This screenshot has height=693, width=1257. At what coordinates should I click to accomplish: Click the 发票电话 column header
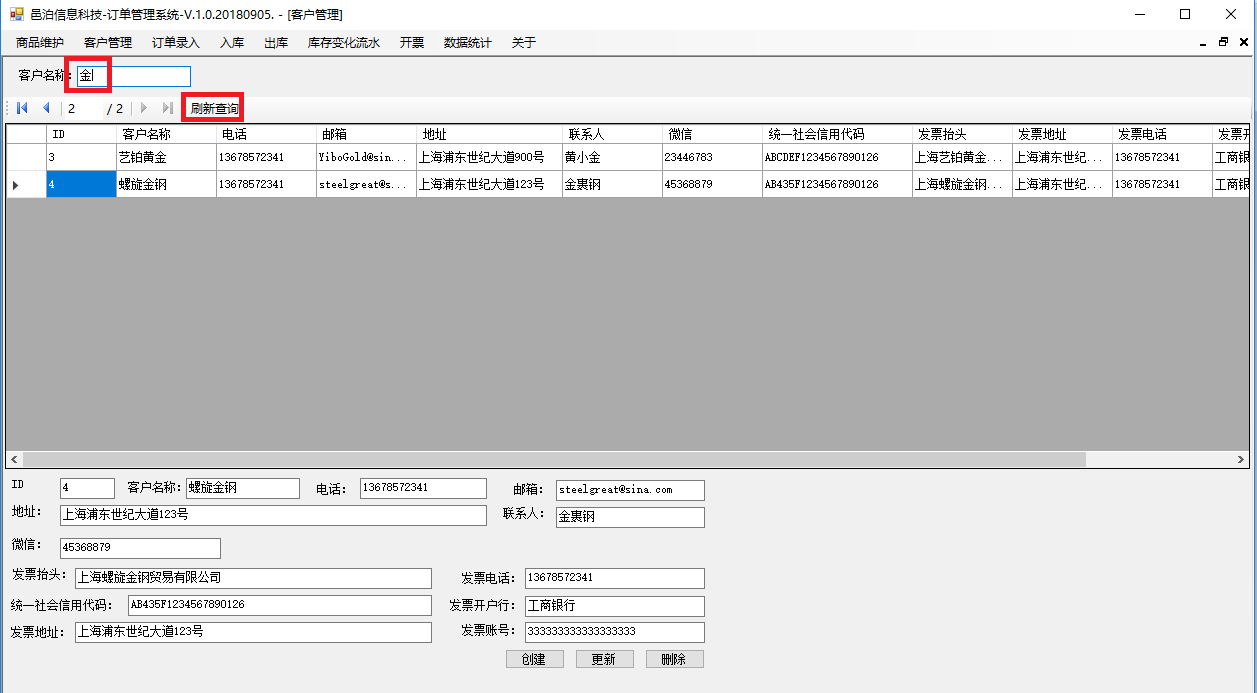(x=1162, y=134)
